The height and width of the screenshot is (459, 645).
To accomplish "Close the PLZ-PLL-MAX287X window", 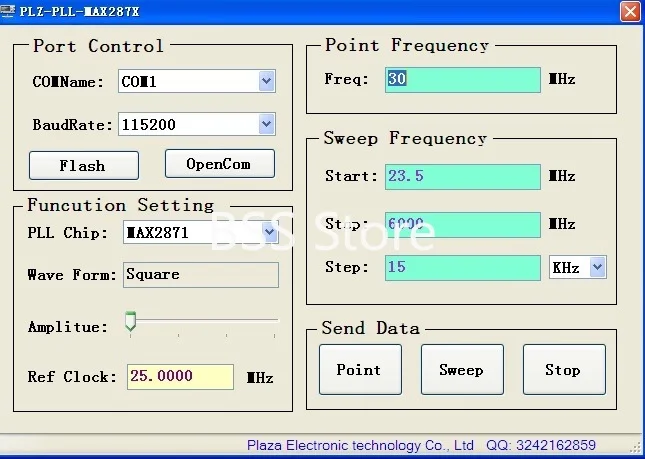I will coord(630,12).
